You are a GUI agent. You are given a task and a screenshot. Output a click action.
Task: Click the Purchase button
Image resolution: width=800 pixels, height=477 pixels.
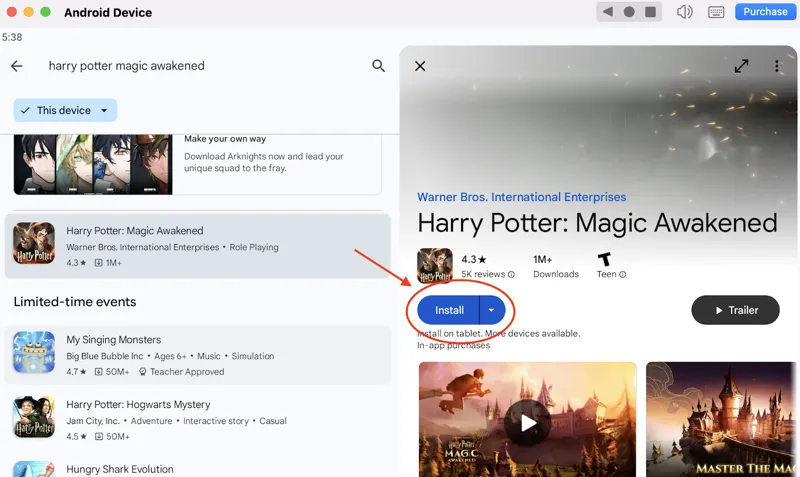(x=765, y=12)
